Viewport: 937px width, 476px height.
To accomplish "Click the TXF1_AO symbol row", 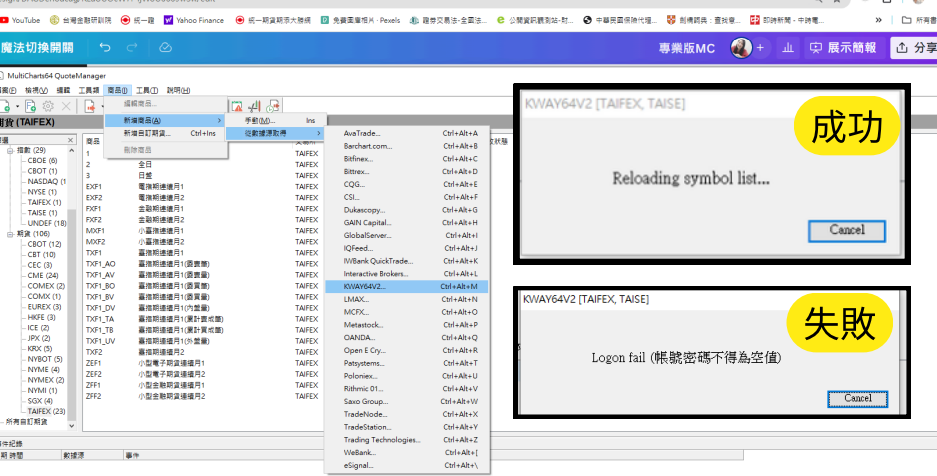I will (x=203, y=263).
